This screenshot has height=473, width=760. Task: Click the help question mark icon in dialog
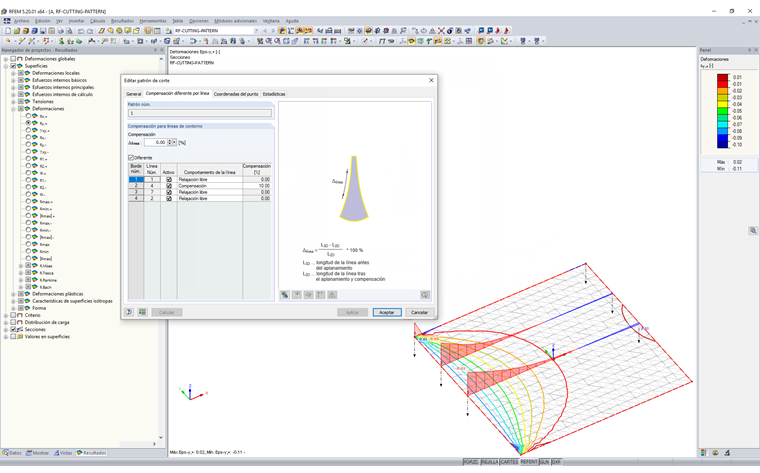pos(129,312)
